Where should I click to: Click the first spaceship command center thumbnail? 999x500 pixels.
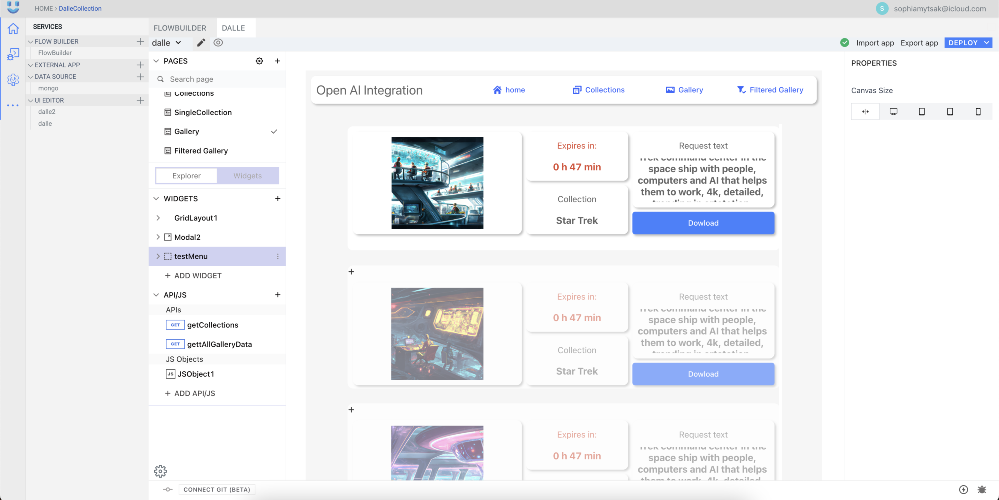click(x=437, y=183)
